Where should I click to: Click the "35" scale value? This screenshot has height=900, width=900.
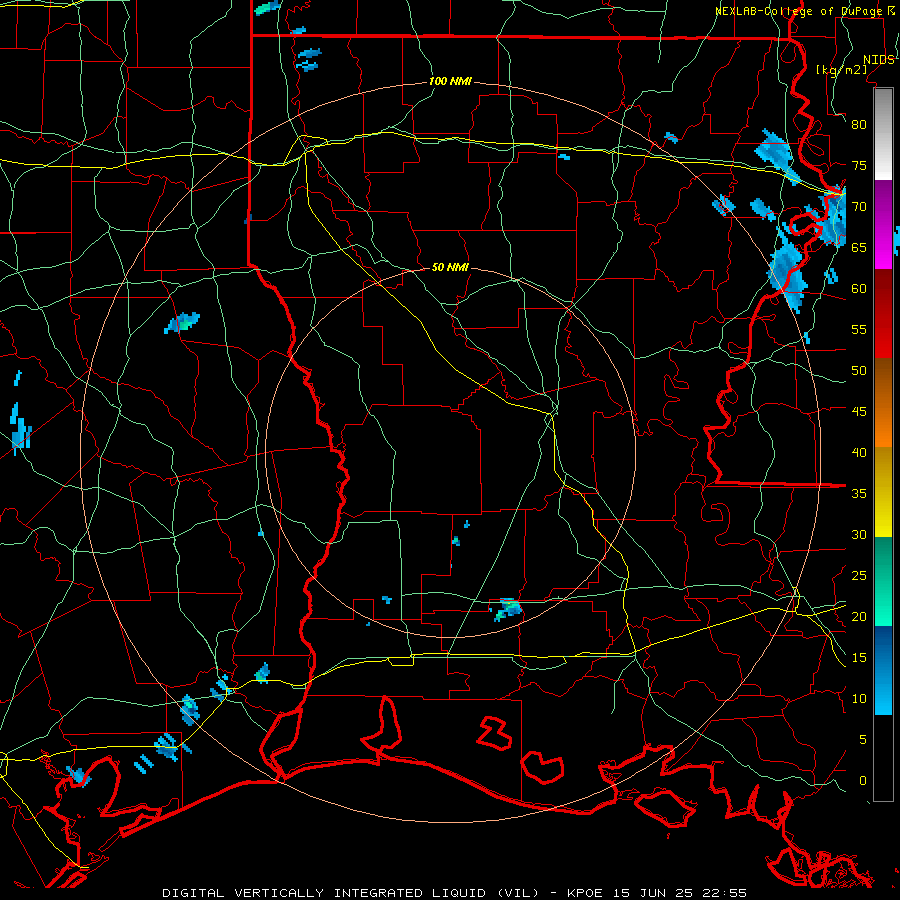point(859,494)
